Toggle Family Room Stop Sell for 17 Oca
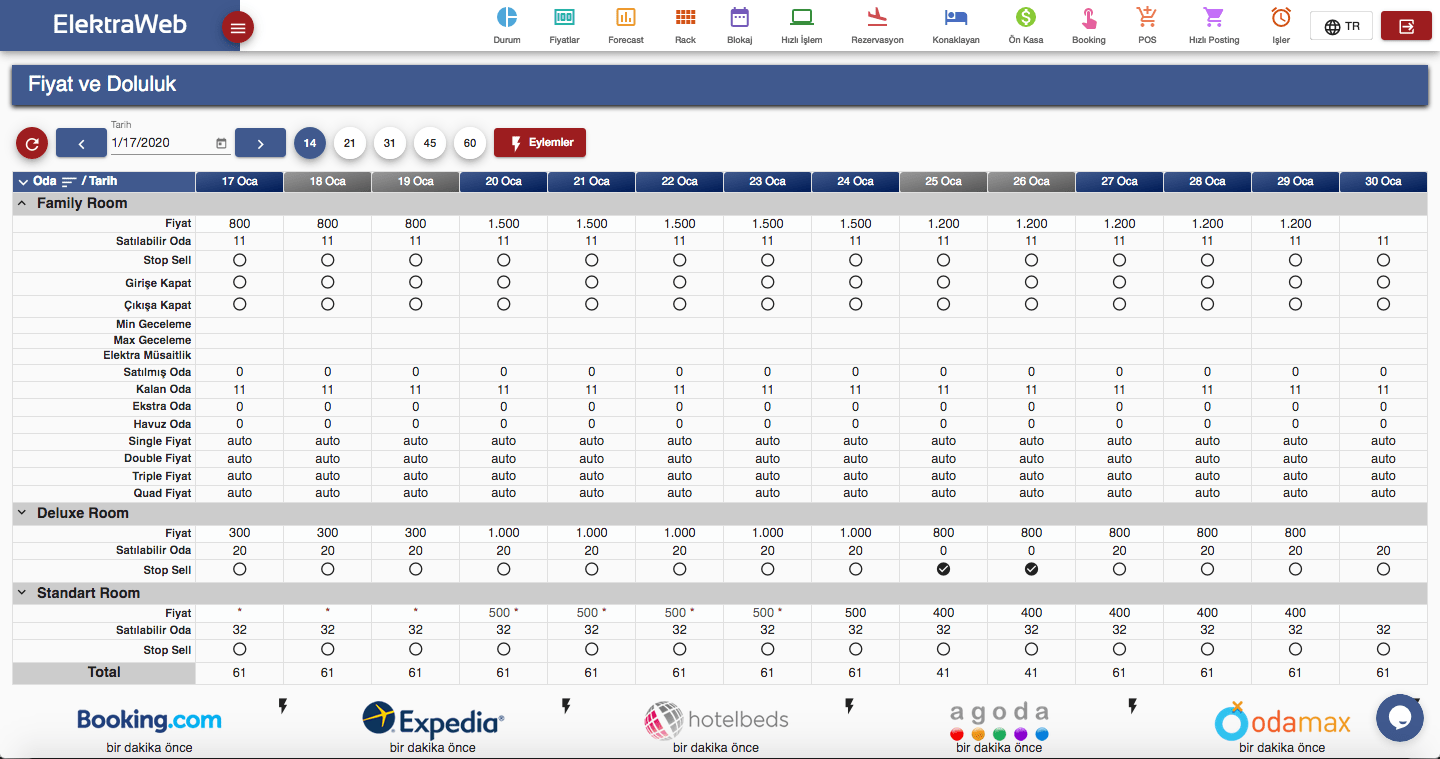 [x=239, y=260]
